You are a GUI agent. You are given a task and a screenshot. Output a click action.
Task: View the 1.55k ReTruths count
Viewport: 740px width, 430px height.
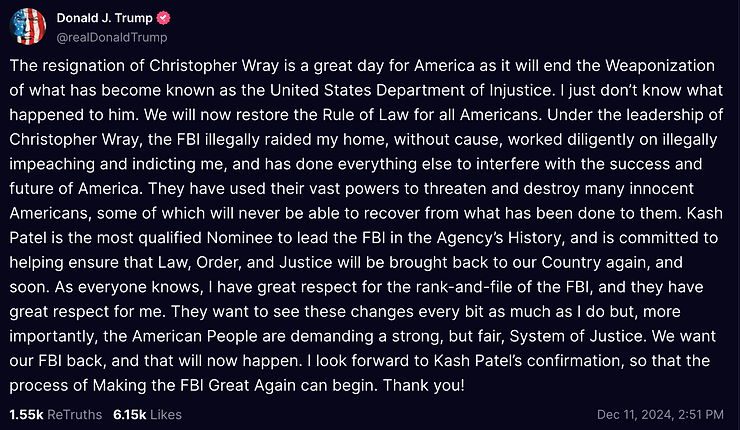56,414
